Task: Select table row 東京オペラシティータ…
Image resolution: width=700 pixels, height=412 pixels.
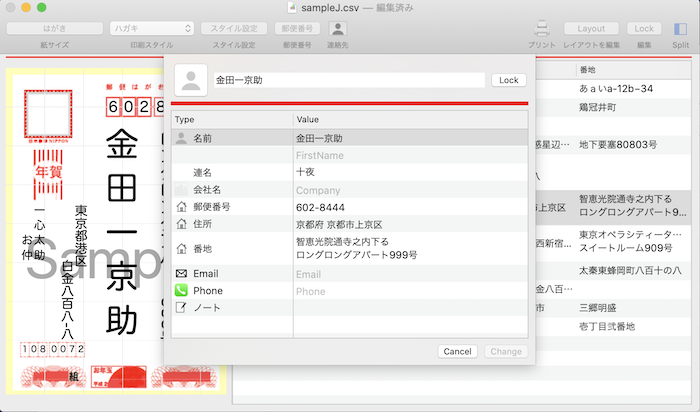Action: tap(630, 241)
